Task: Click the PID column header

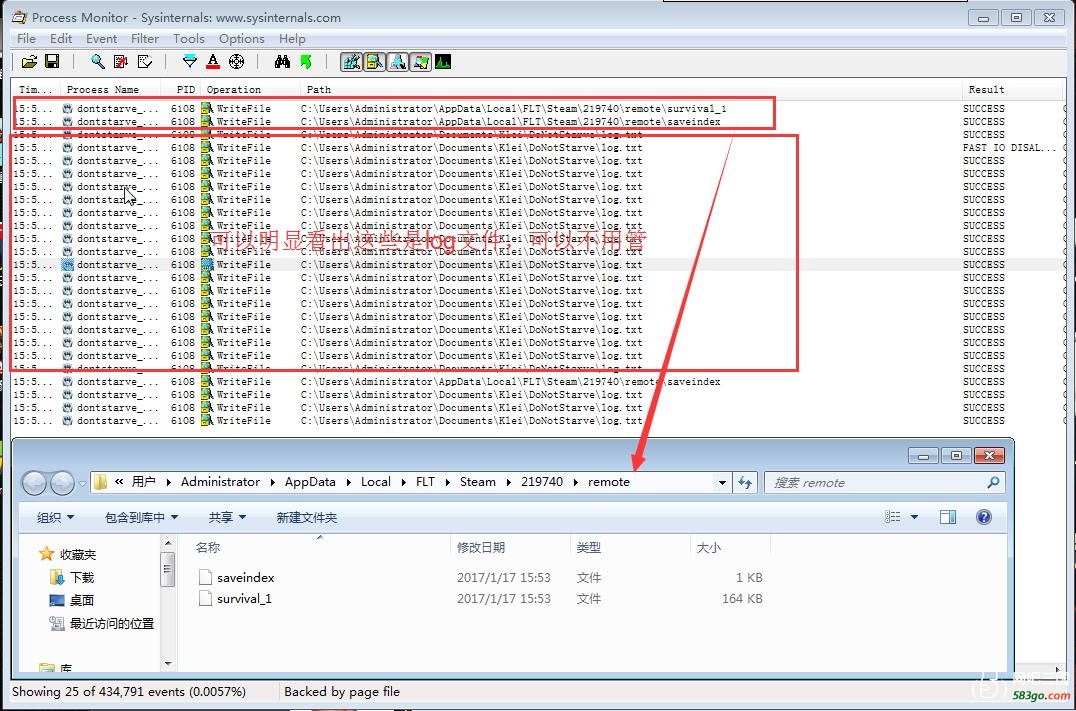Action: tap(182, 89)
